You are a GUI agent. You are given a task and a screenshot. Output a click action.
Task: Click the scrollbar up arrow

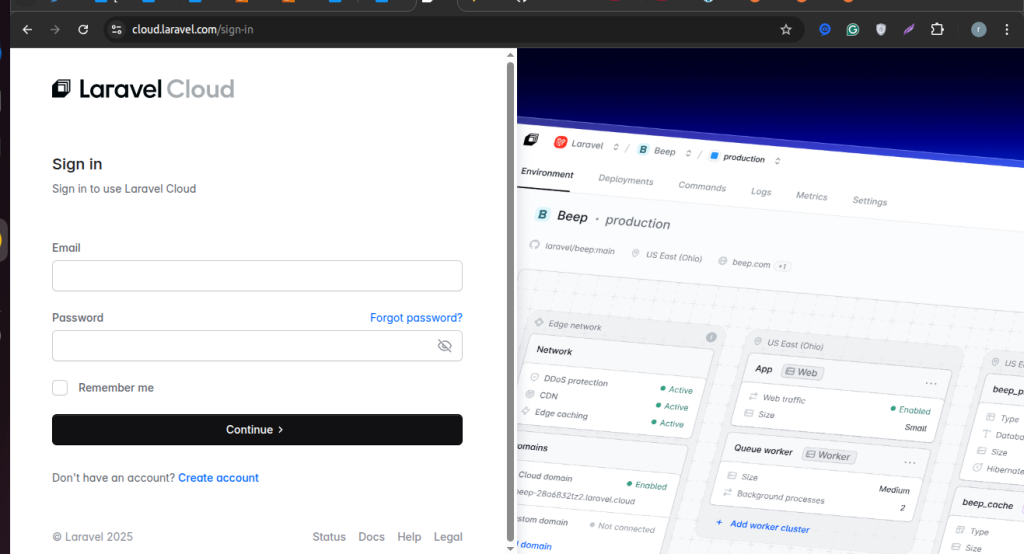click(511, 55)
